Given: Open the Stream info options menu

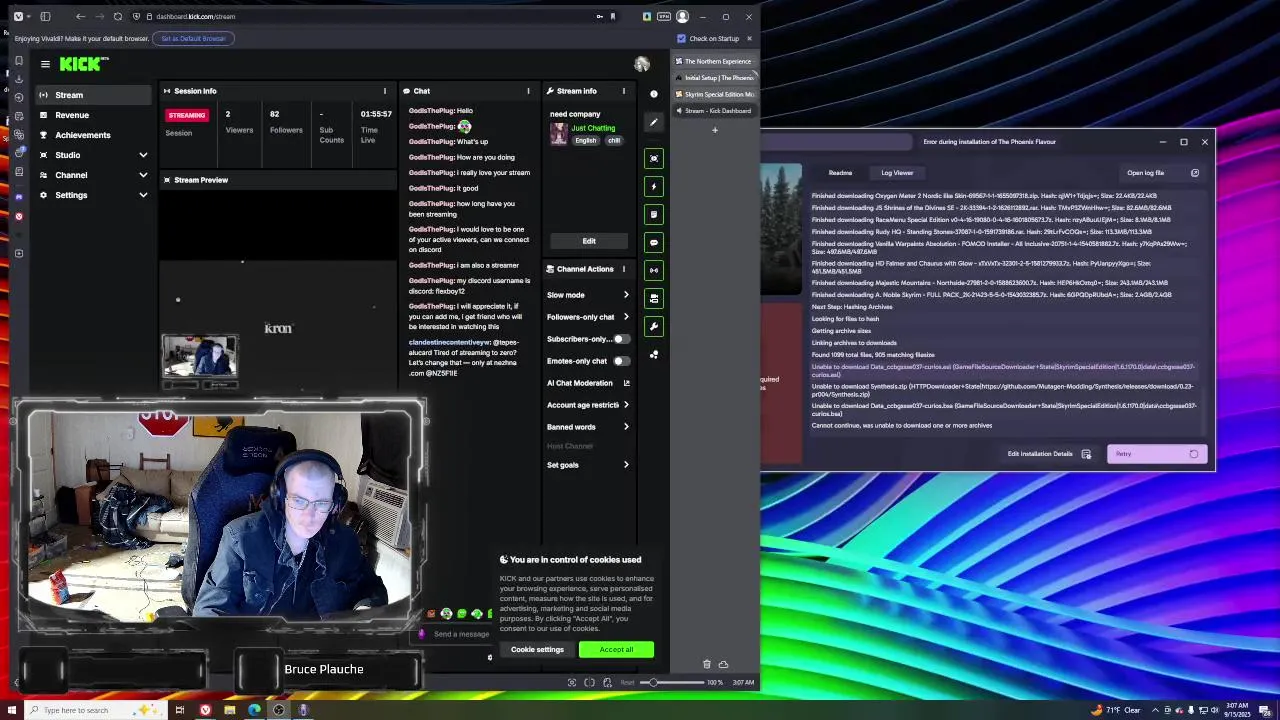Looking at the screenshot, I should click(623, 91).
